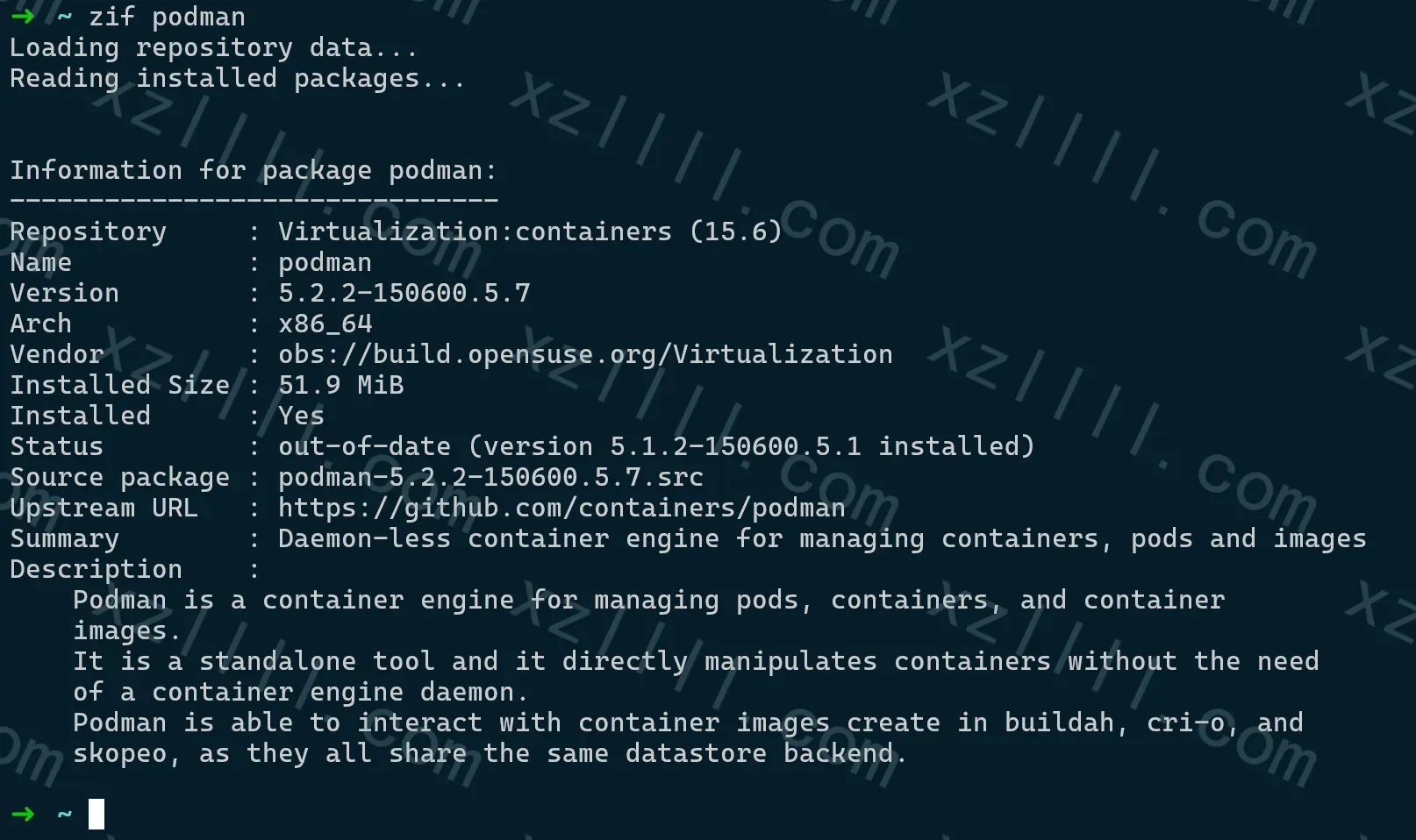The width and height of the screenshot is (1416, 840).
Task: Click the tilde on the last prompt line
Action: [64, 815]
